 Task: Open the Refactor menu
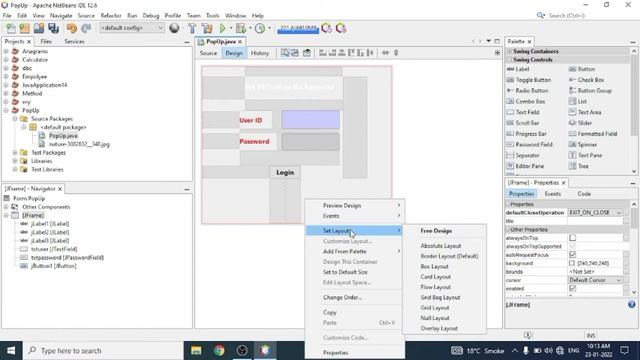[111, 16]
